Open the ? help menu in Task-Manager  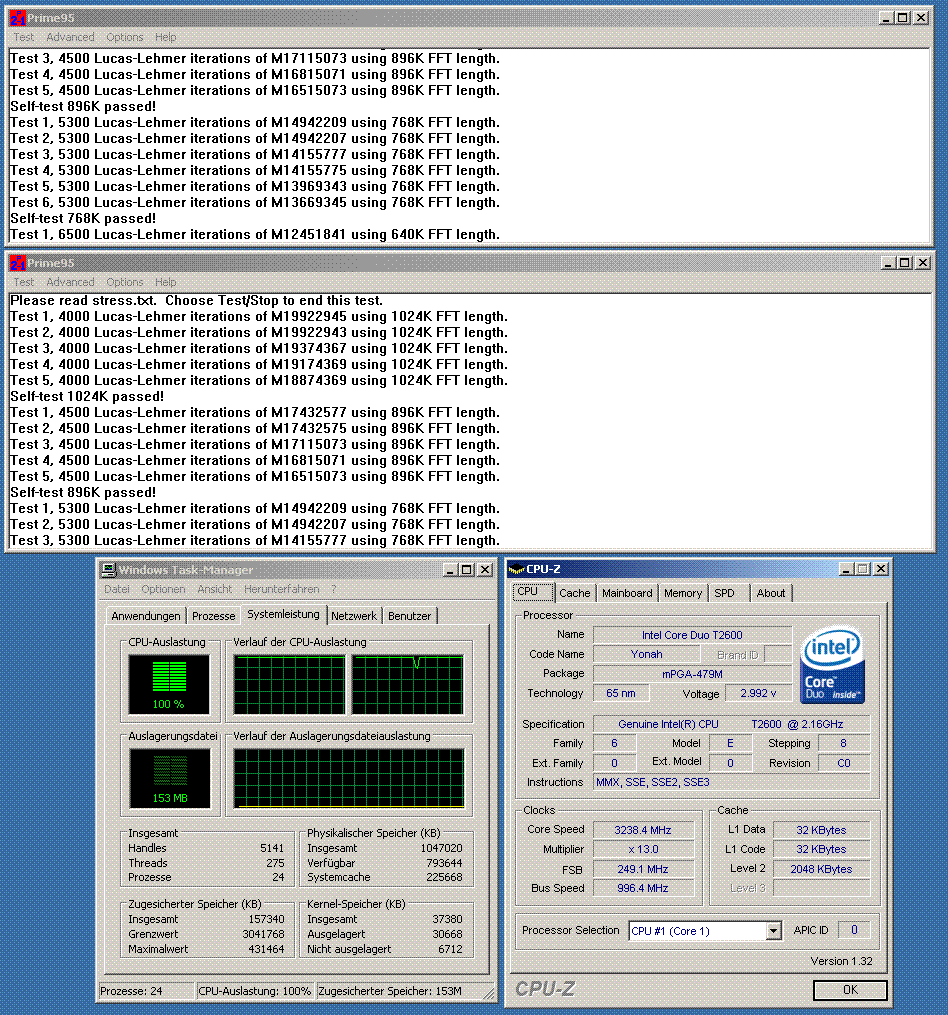pos(333,589)
